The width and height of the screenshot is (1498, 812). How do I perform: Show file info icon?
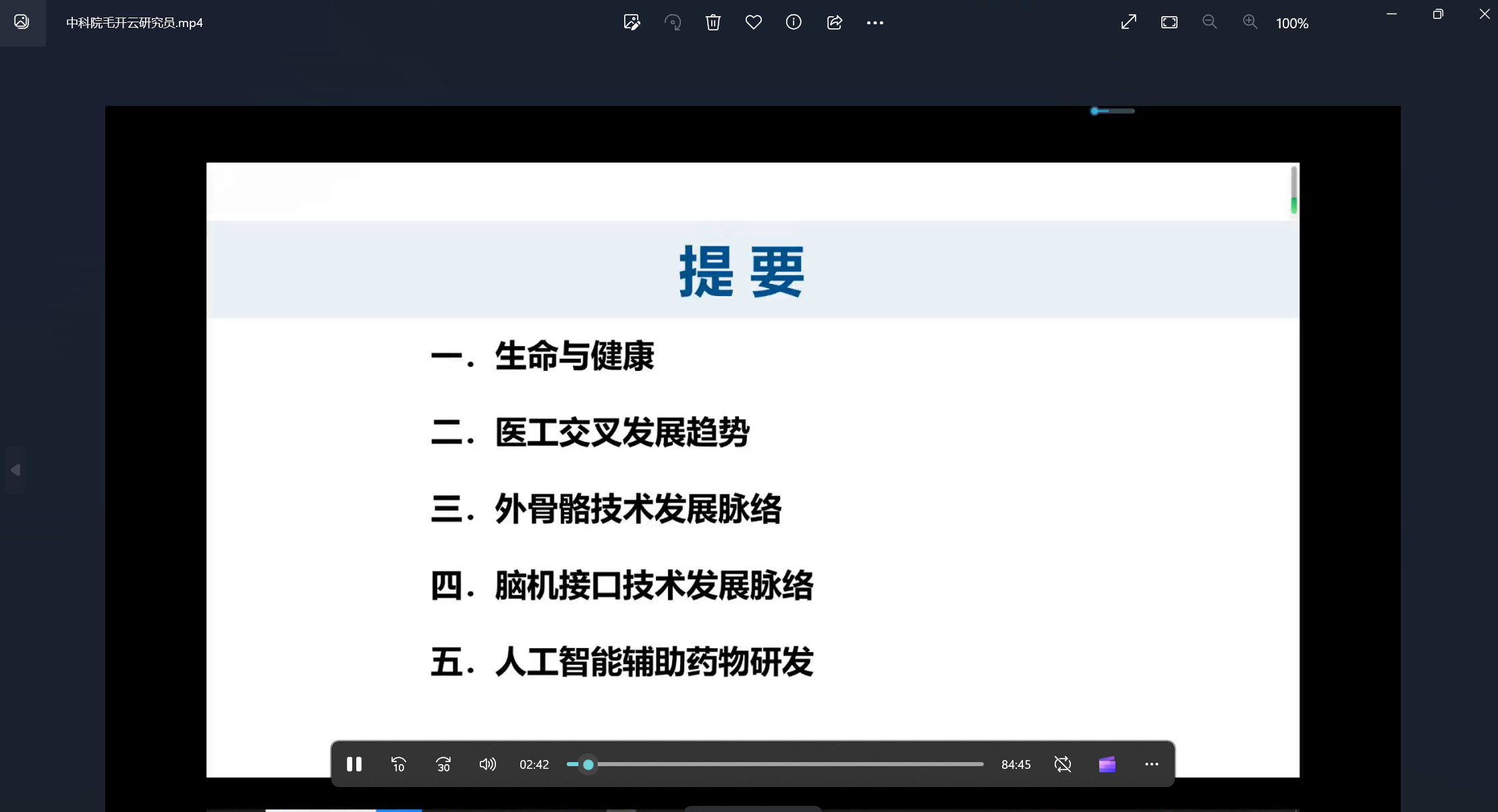click(x=794, y=22)
